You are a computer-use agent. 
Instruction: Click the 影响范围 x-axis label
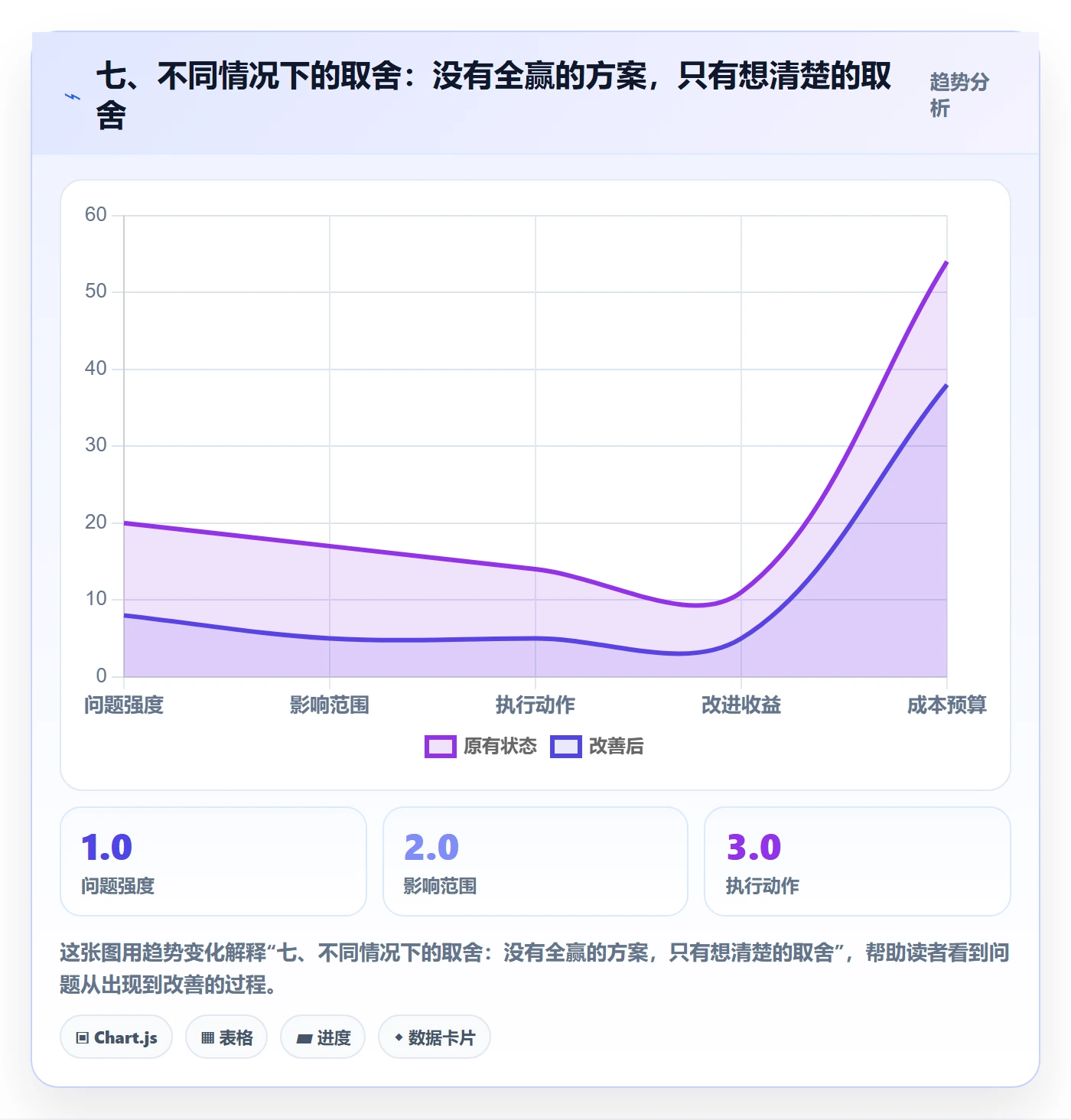point(330,705)
